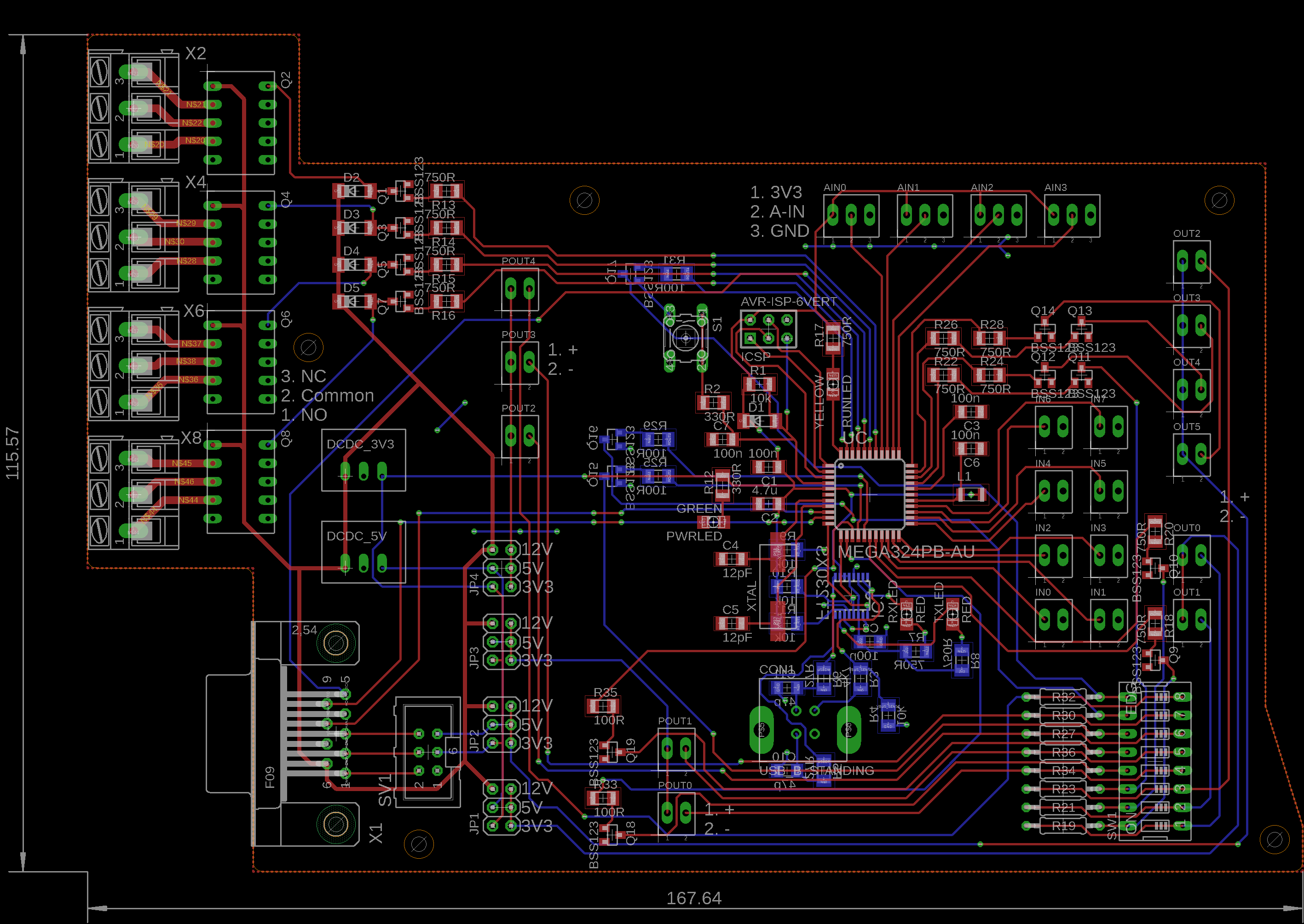Select the PWRLED label text
The image size is (1304, 924).
694,536
